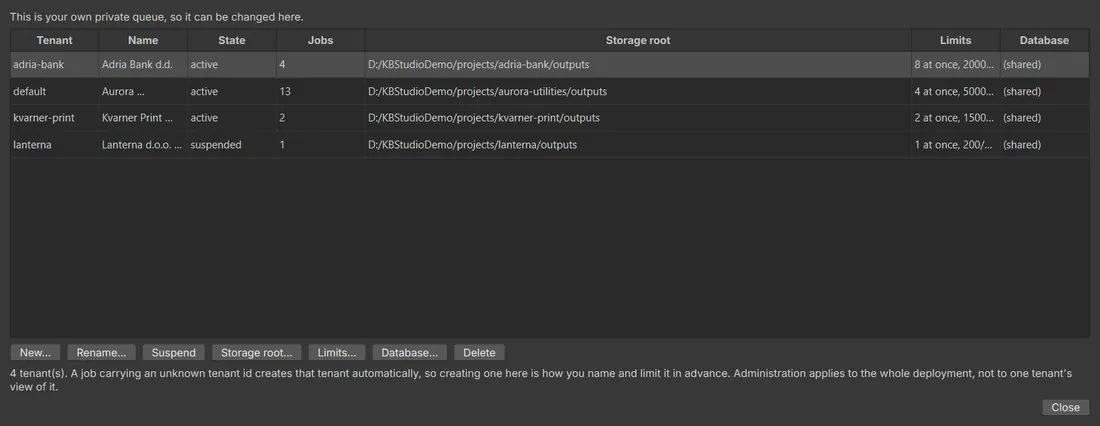
Task: Open the Limits... button
Action: point(337,352)
